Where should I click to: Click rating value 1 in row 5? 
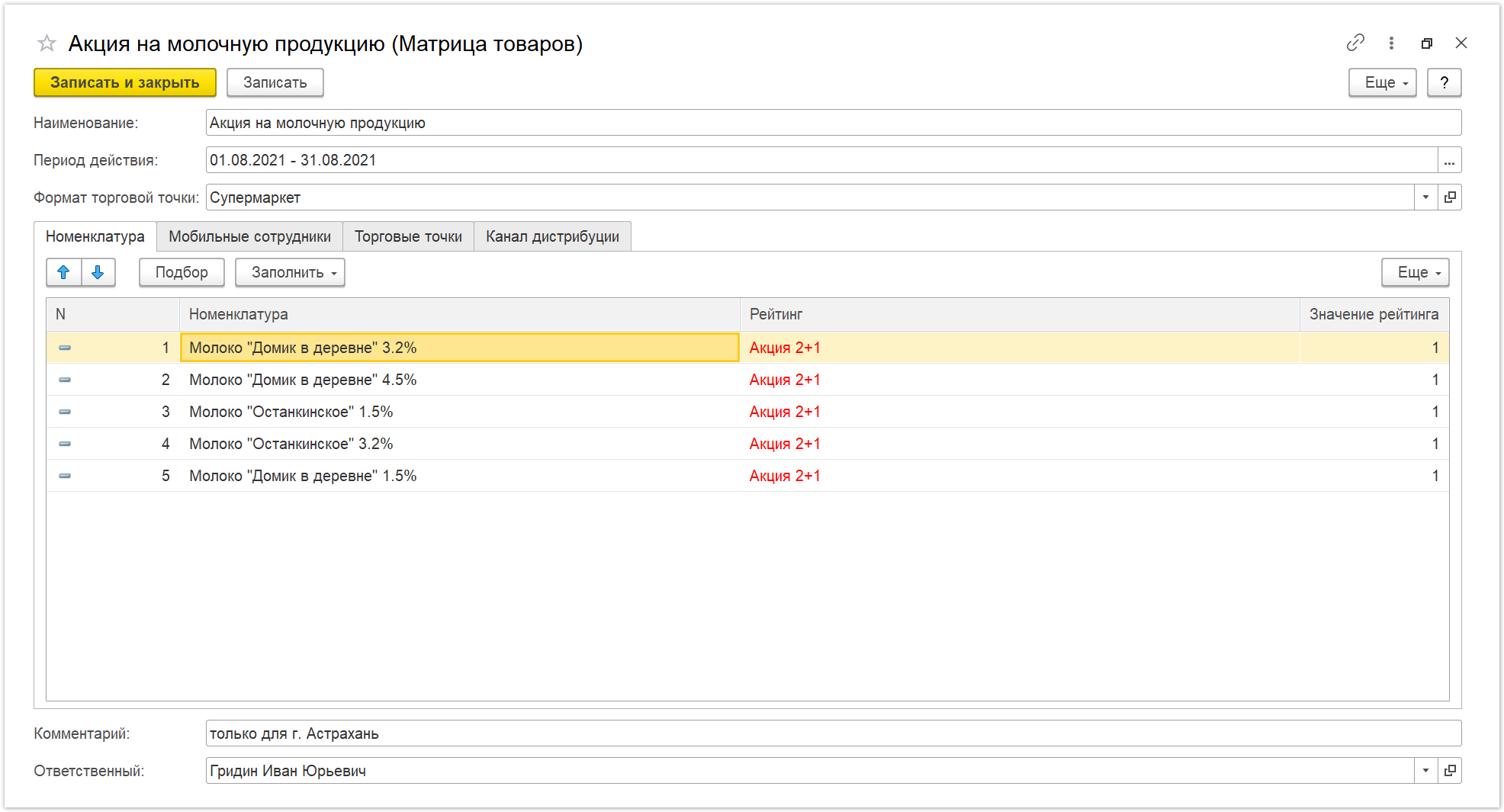click(1374, 476)
